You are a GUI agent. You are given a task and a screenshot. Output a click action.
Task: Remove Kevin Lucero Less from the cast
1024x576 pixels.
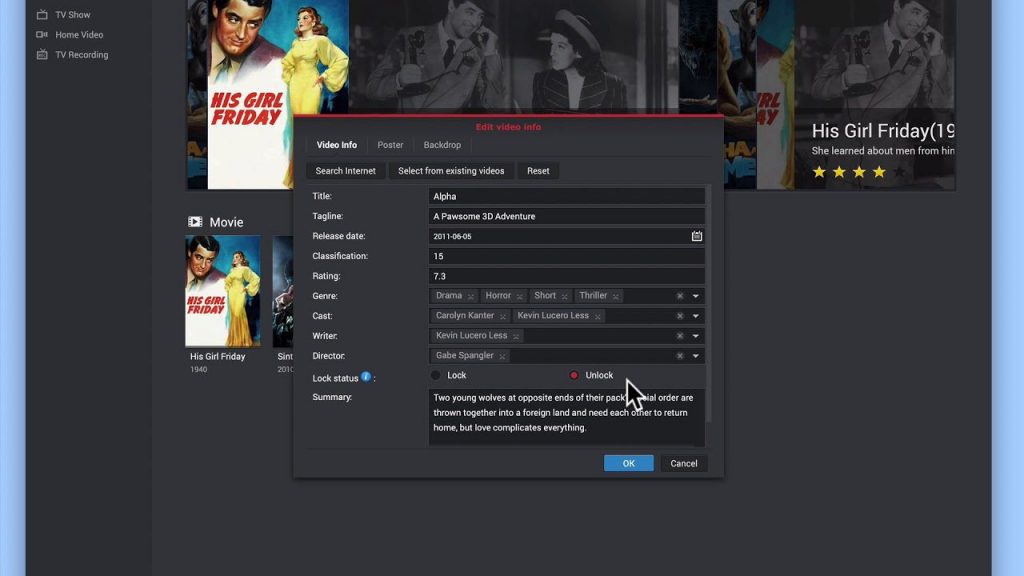598,317
